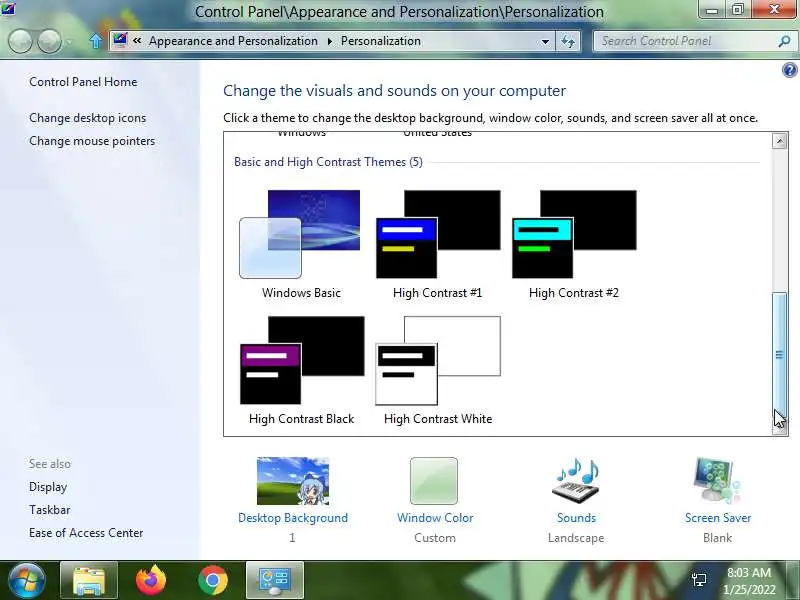
Task: Open the Sounds keyboard icon
Action: 576,481
